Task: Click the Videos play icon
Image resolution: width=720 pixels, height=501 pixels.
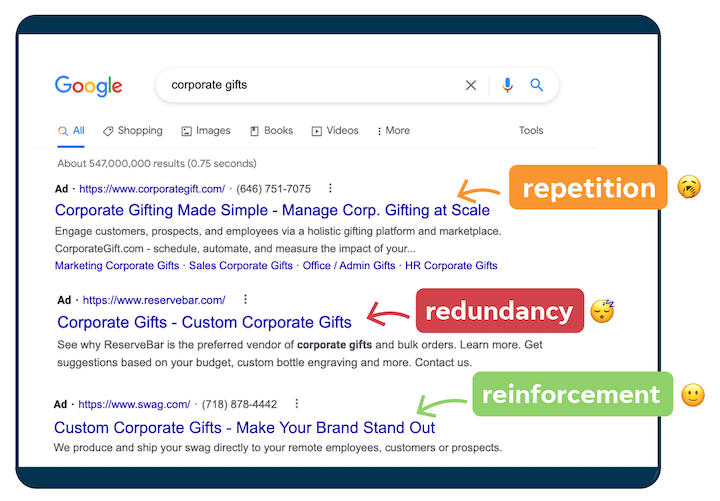Action: coord(317,131)
